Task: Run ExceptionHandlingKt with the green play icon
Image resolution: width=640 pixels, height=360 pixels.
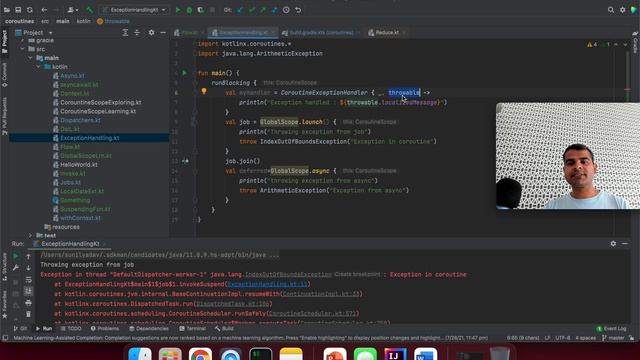Action: coord(178,10)
